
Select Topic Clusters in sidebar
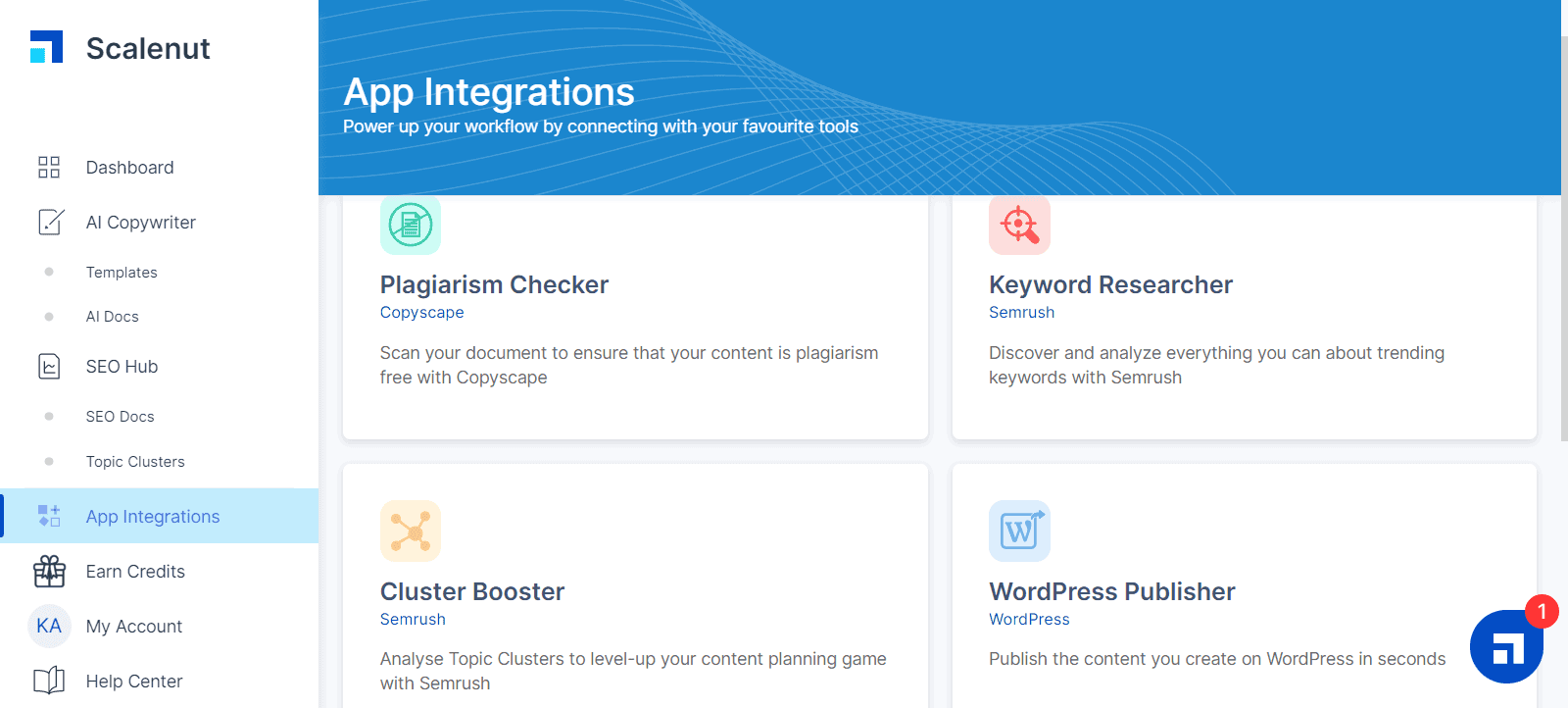135,462
